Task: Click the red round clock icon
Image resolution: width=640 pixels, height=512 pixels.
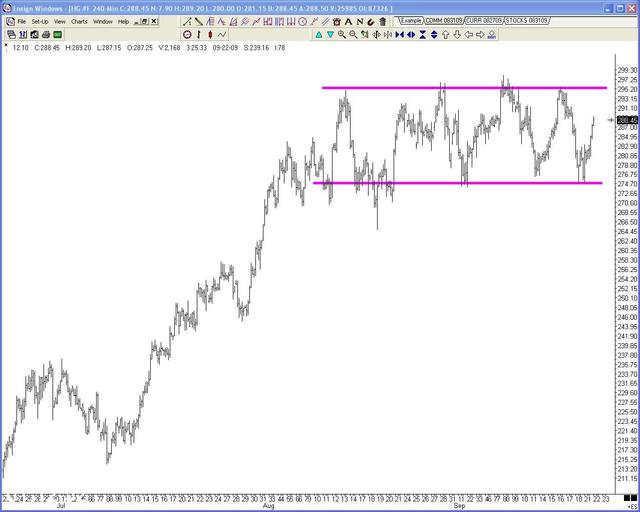Action: point(187,35)
